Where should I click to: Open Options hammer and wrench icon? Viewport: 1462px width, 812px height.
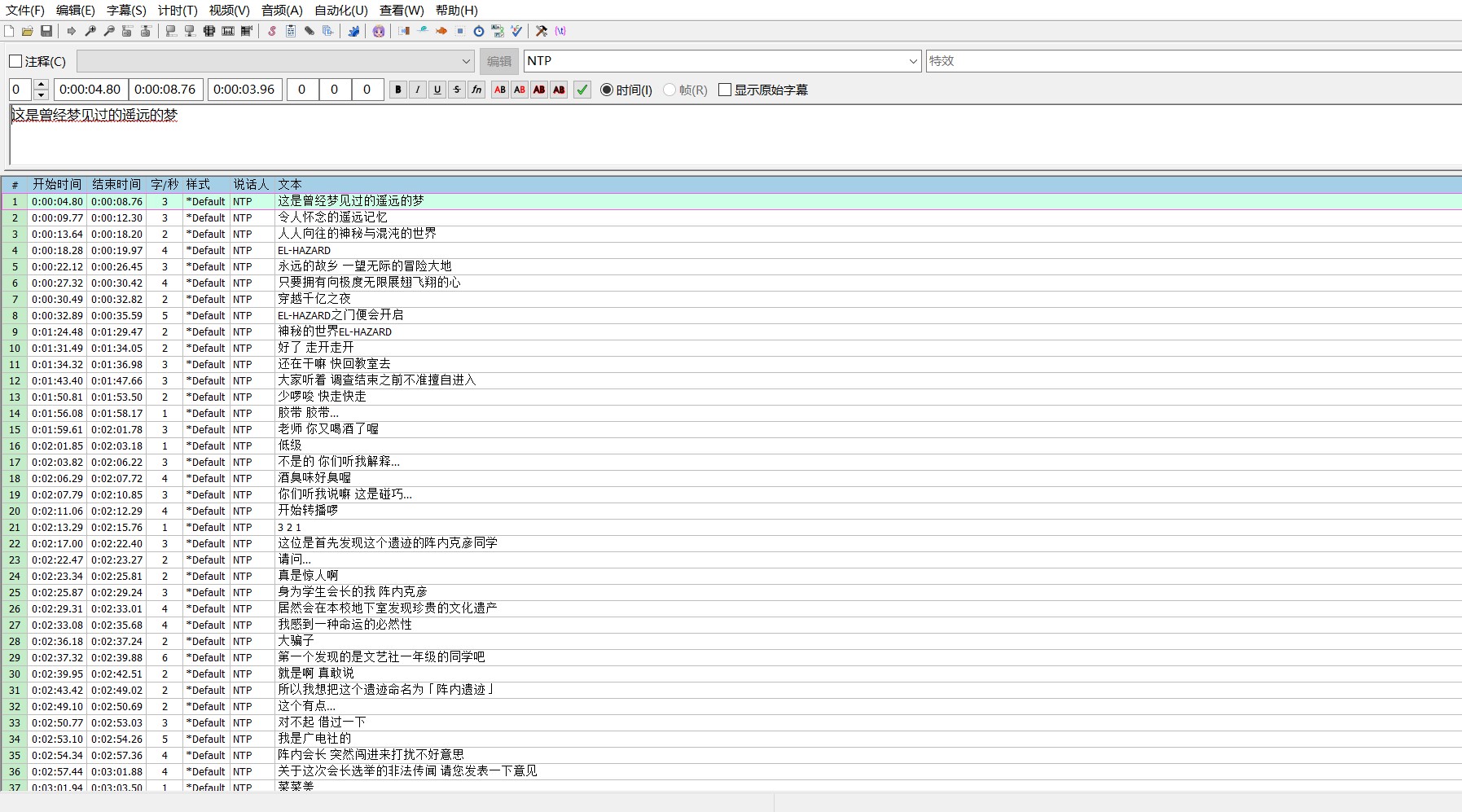(542, 31)
